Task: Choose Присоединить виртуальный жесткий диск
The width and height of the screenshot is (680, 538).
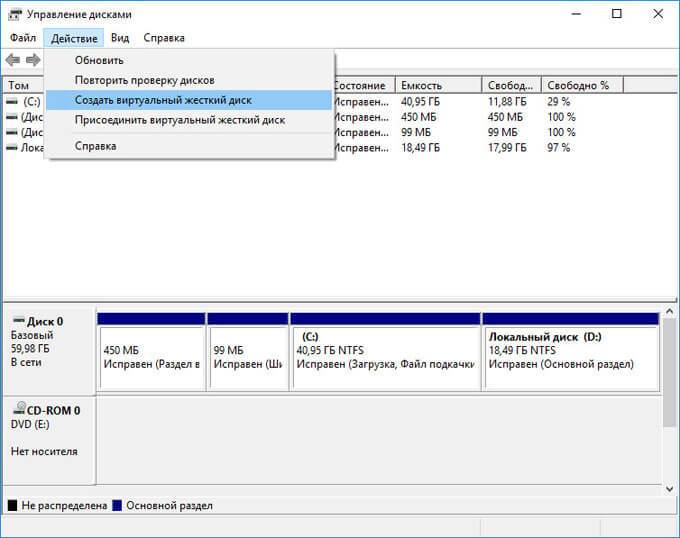Action: click(179, 120)
